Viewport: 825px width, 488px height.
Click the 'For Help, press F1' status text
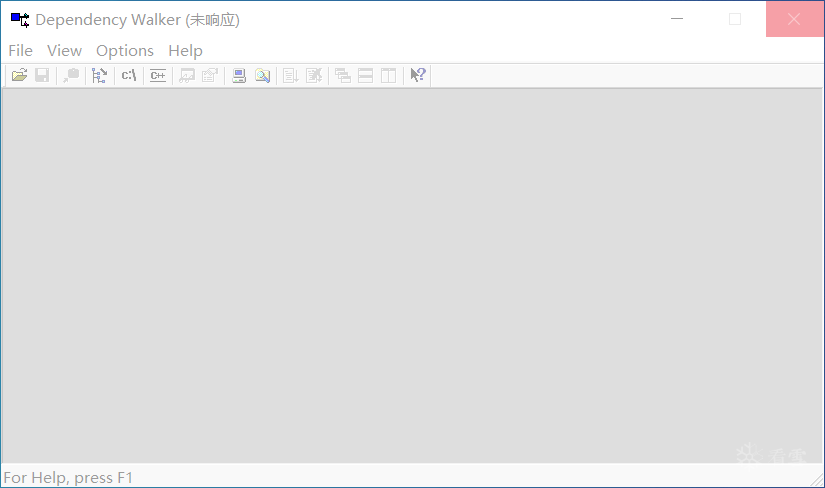[68, 477]
